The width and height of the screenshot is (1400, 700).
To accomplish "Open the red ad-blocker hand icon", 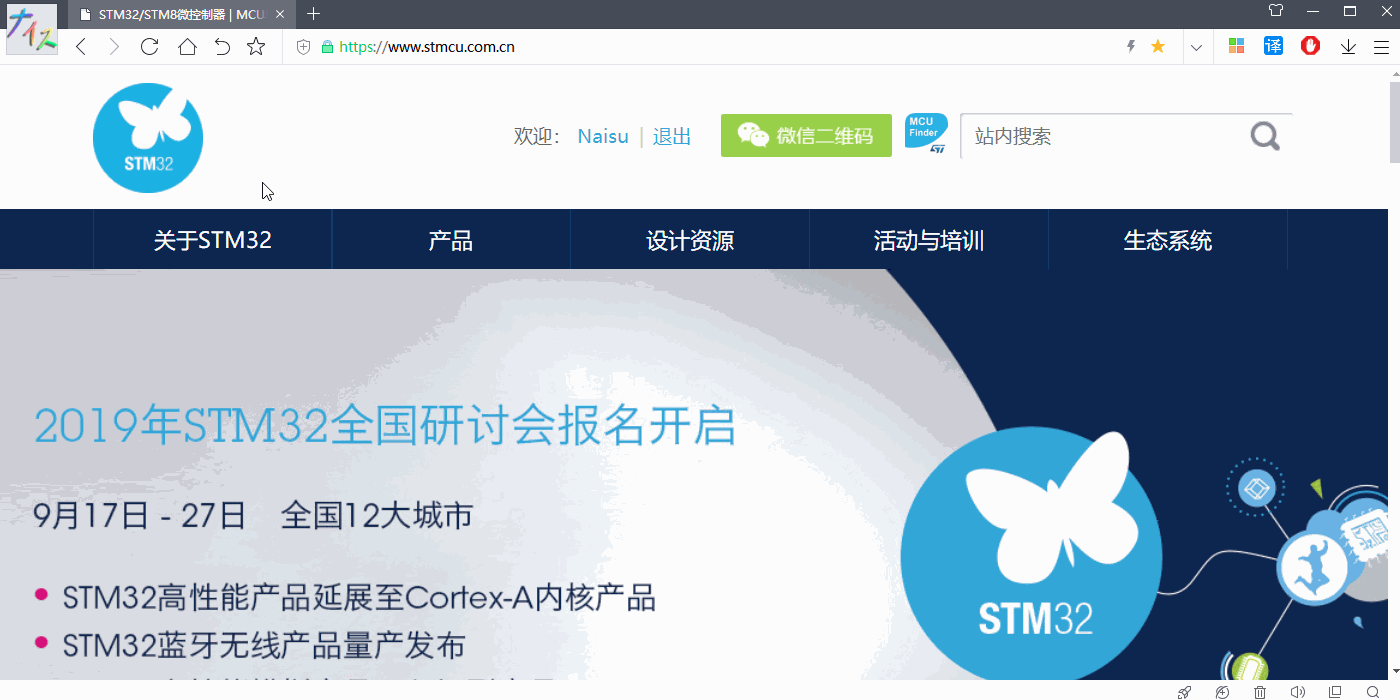I will pos(1310,46).
